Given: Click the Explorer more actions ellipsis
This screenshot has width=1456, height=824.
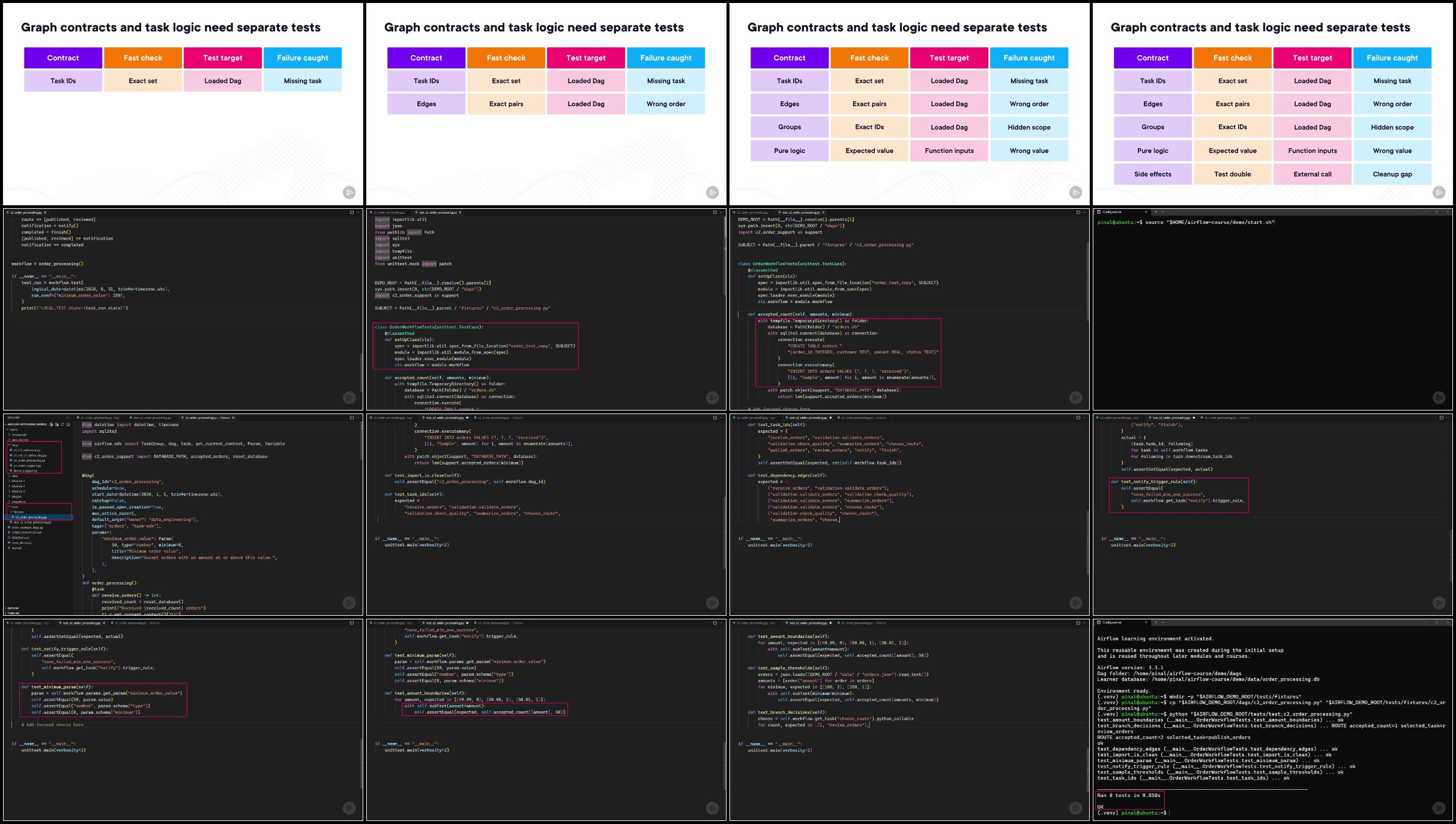Looking at the screenshot, I should (x=68, y=418).
